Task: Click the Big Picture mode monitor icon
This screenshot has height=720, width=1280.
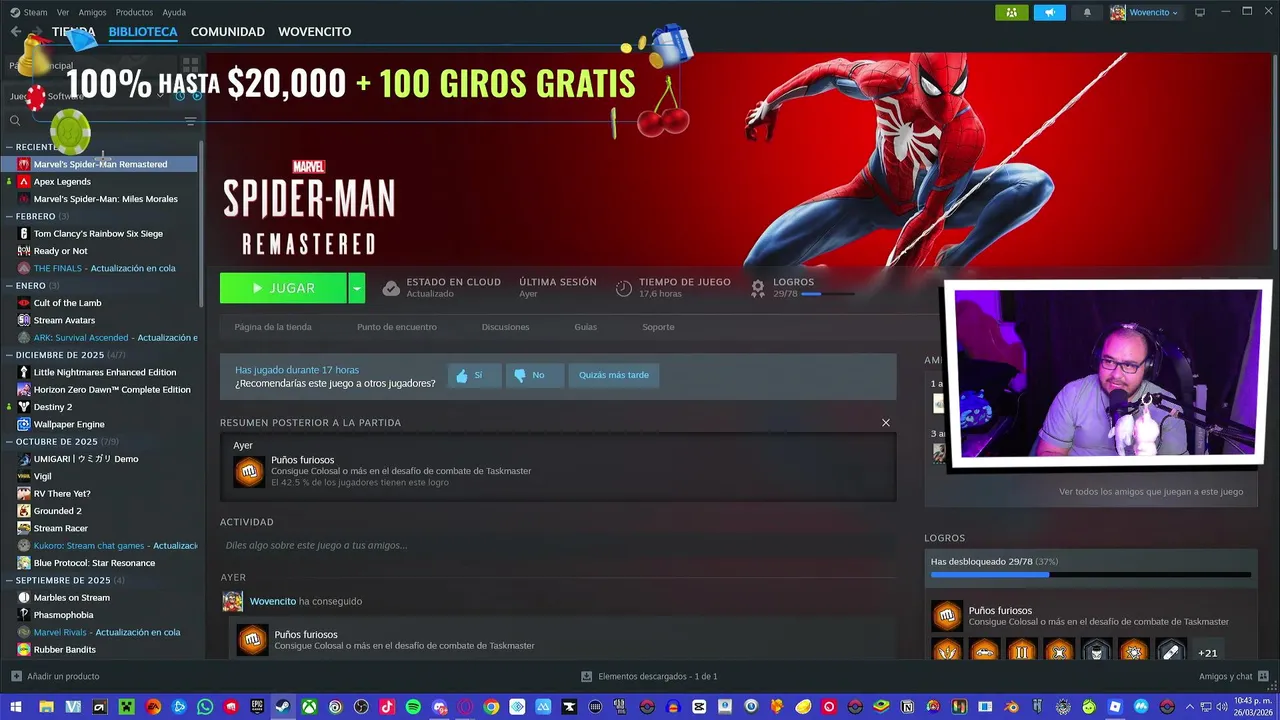Action: (x=1200, y=12)
